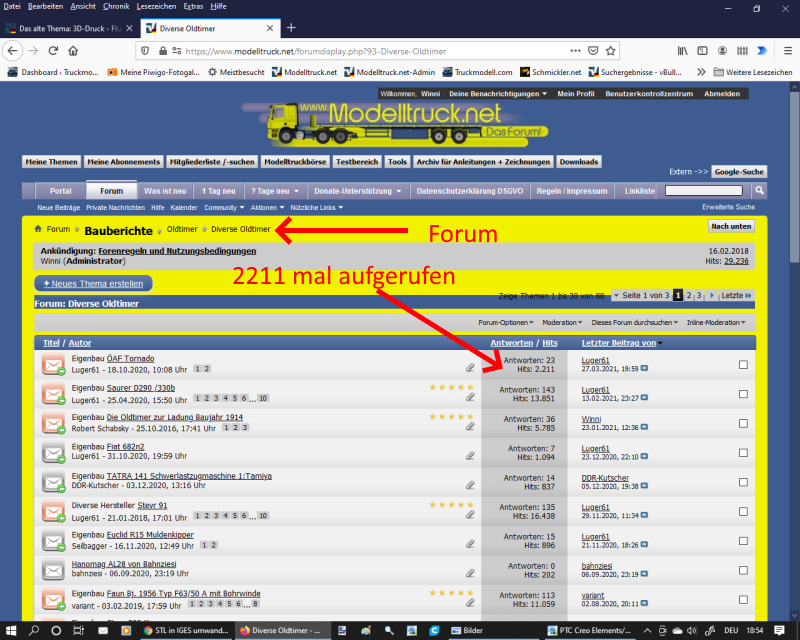Close the Diverse Oldtimer tab
Screen dimensions: 800x640
coord(270,29)
